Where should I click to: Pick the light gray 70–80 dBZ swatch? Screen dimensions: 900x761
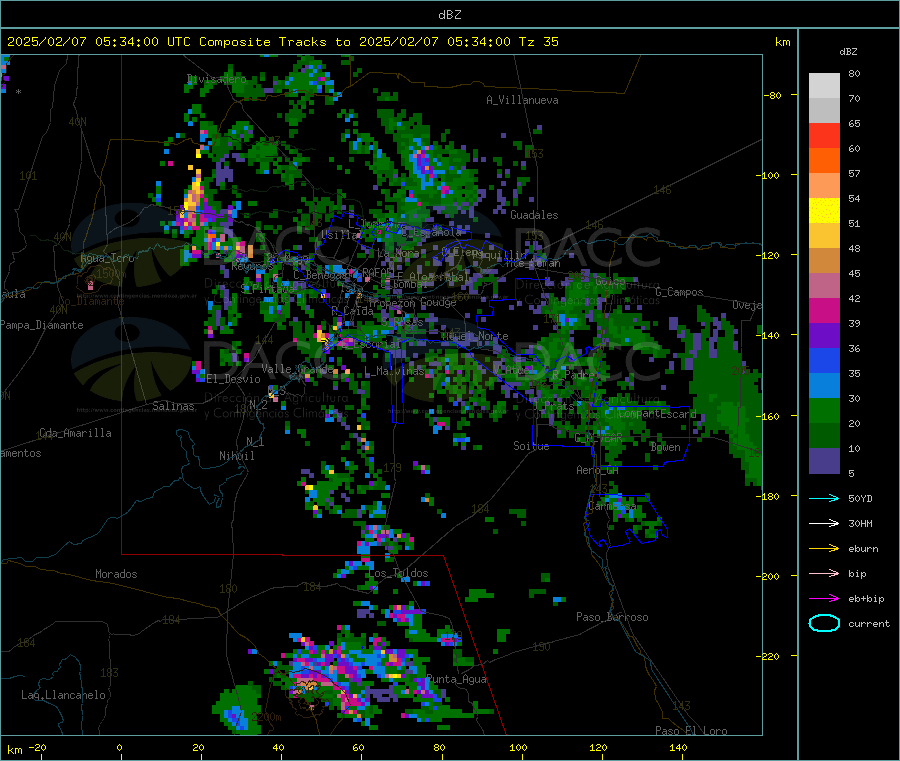[824, 86]
